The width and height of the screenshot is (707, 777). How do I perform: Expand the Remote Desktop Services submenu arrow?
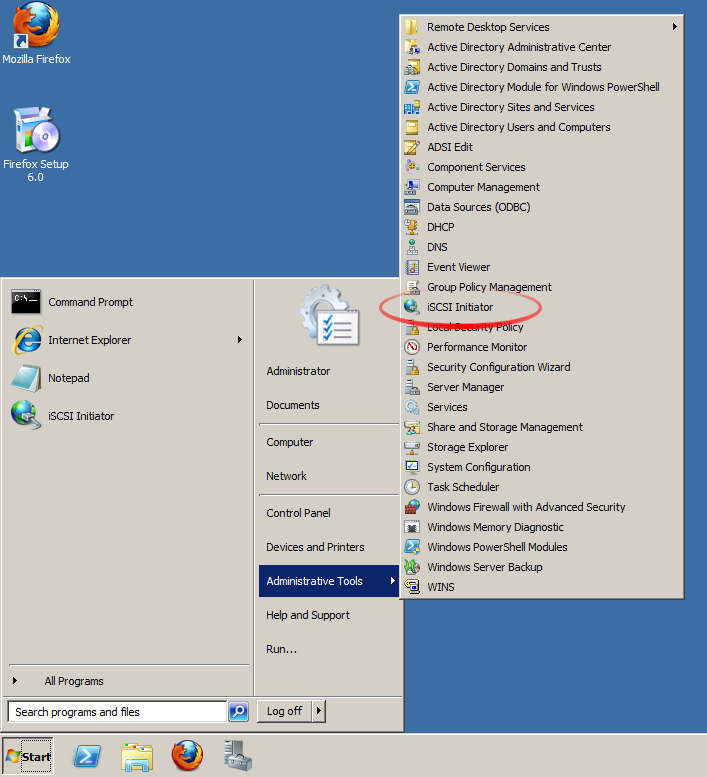pos(674,27)
